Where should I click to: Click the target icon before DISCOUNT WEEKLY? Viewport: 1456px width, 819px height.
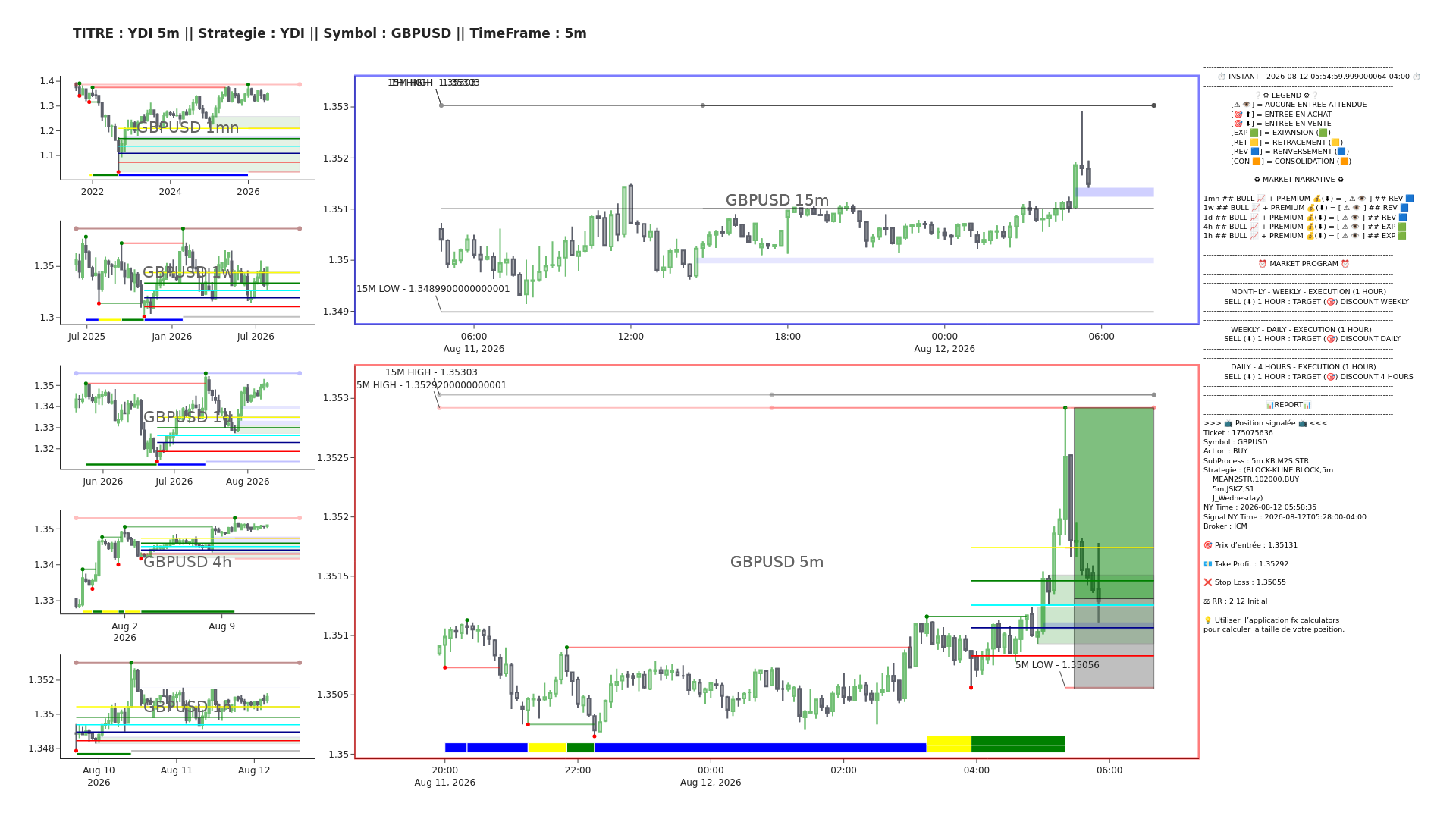tap(1329, 302)
